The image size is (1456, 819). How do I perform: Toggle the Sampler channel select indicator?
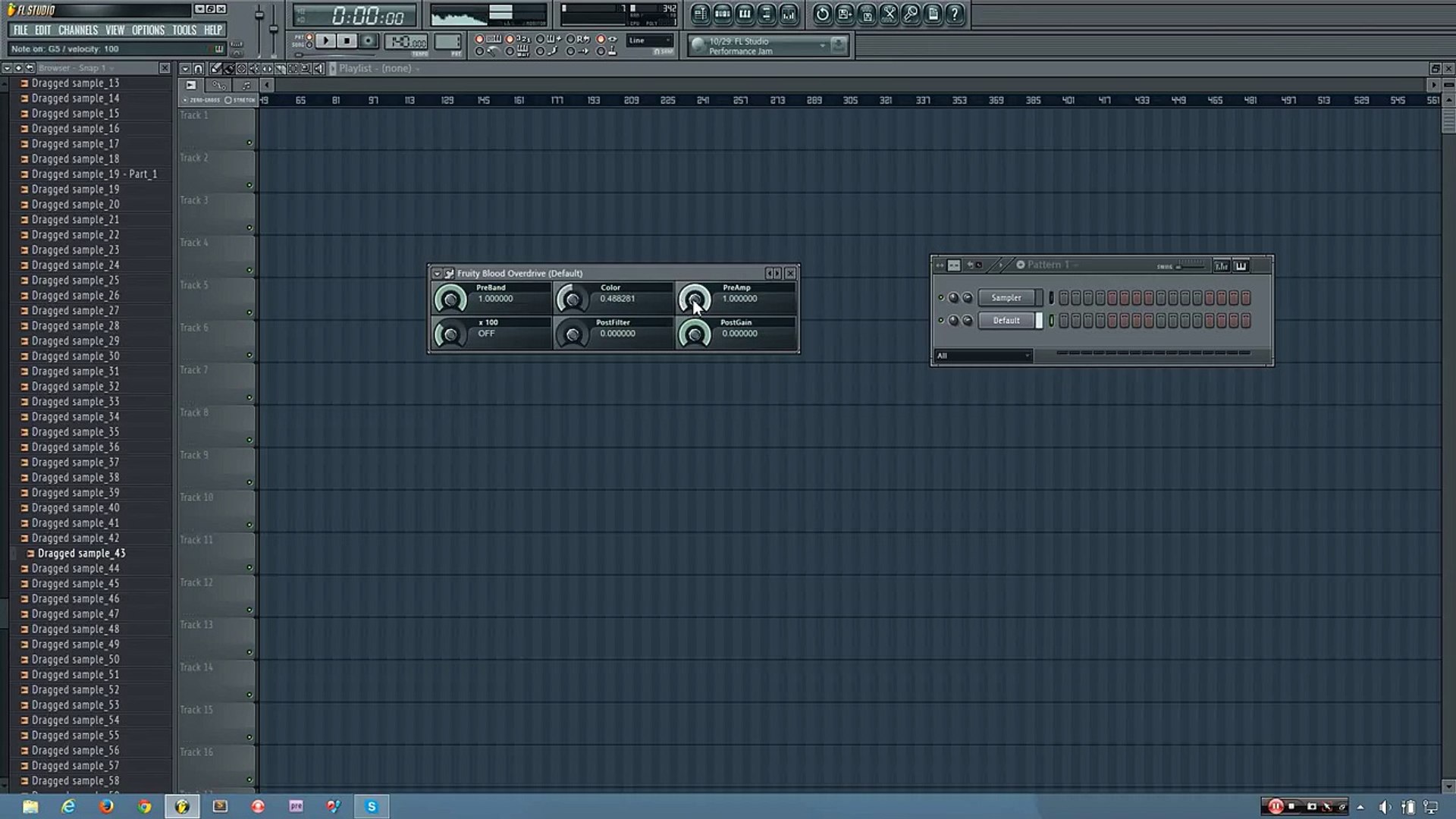click(1052, 297)
